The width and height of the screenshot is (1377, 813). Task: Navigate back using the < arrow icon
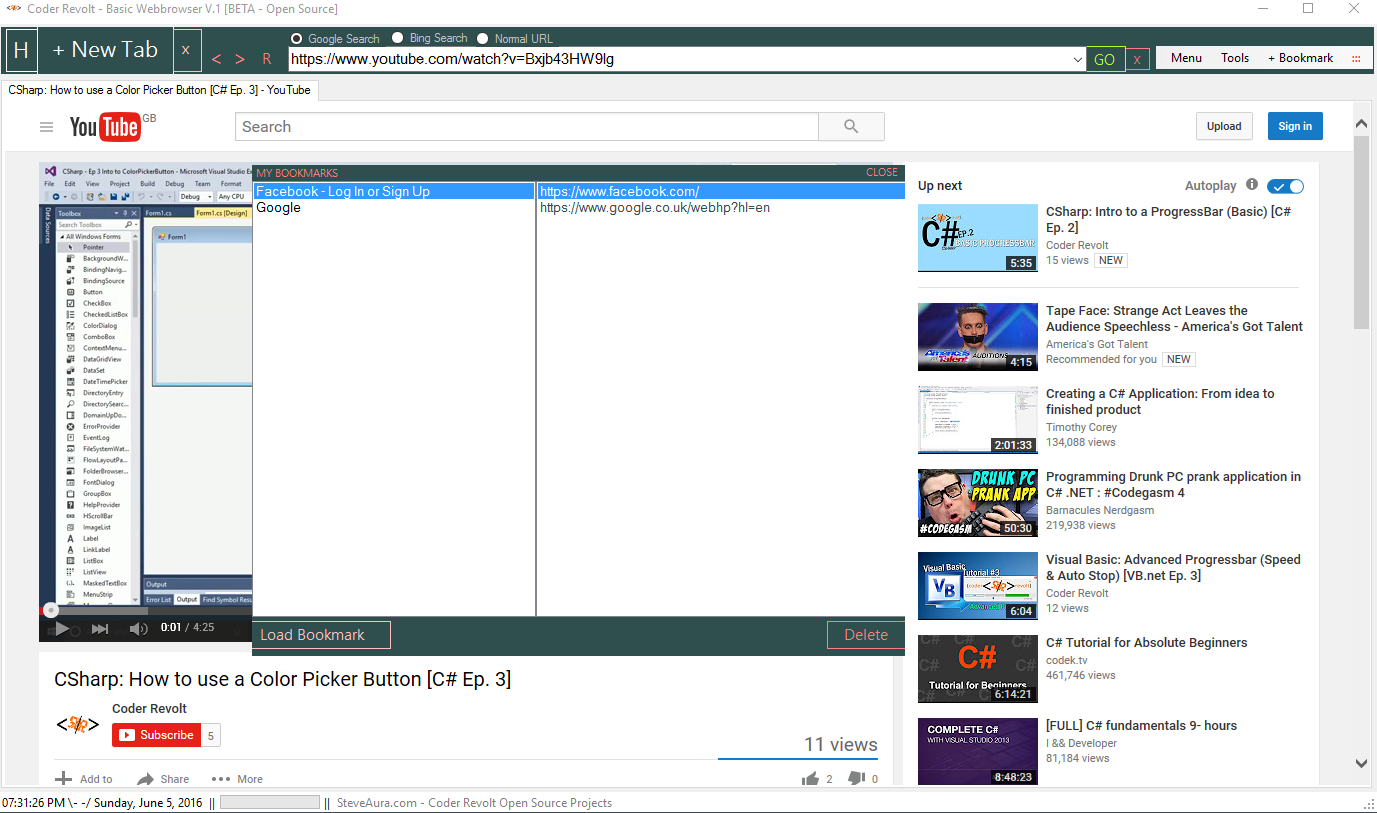pyautogui.click(x=216, y=58)
